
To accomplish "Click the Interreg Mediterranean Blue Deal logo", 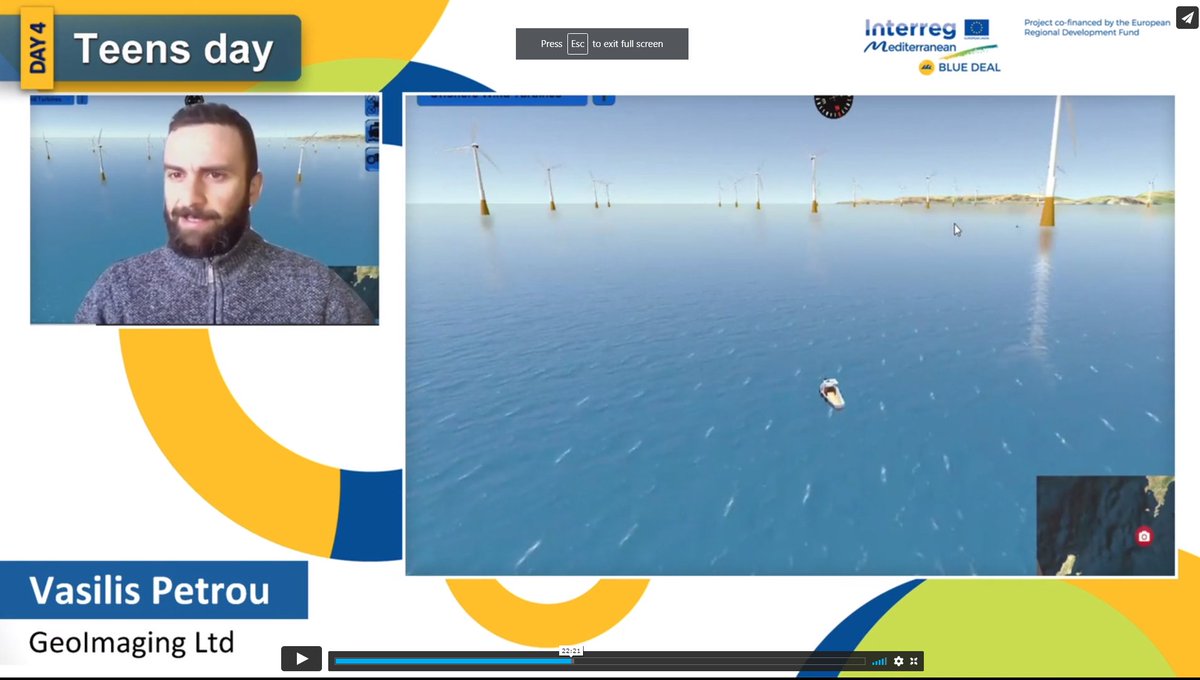I will [932, 46].
